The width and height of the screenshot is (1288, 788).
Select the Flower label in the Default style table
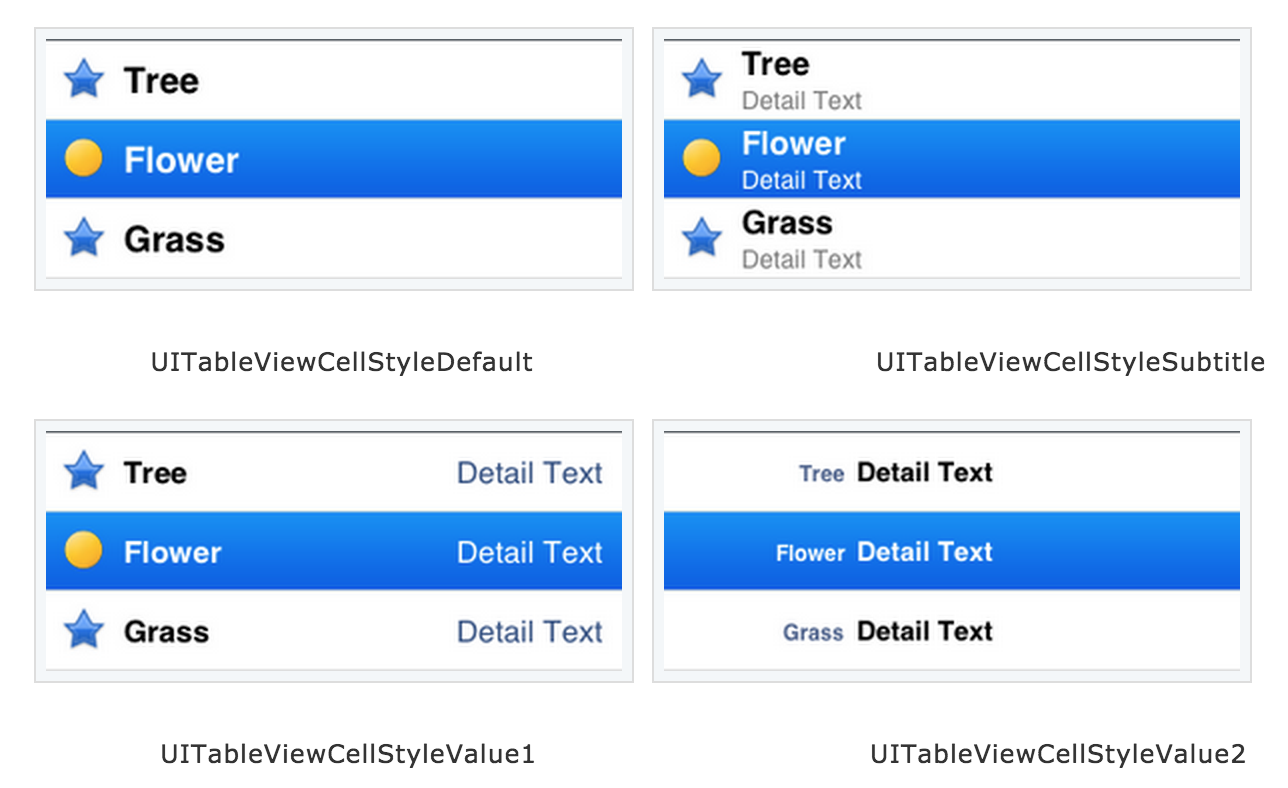[x=181, y=160]
